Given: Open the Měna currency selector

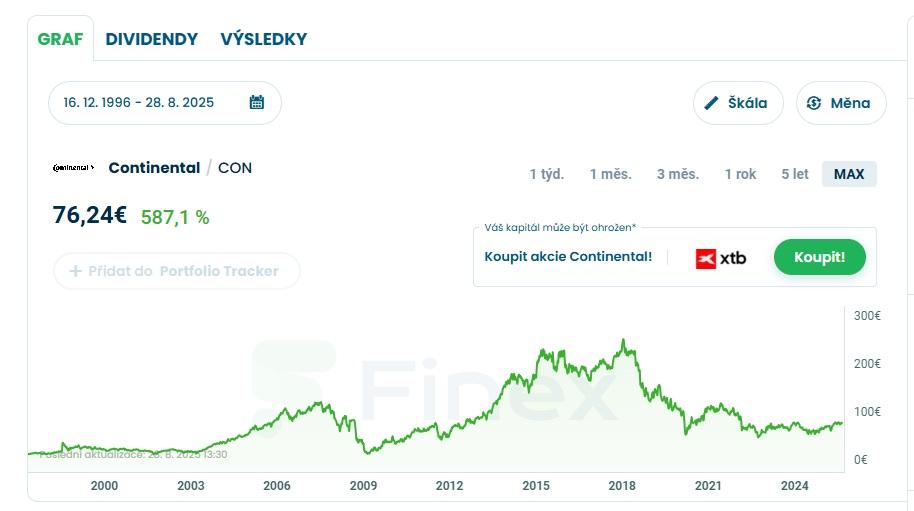Looking at the screenshot, I should (841, 103).
